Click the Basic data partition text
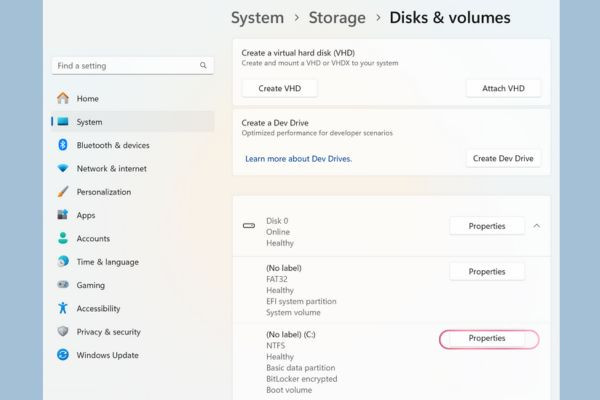600x400 pixels. [x=300, y=368]
